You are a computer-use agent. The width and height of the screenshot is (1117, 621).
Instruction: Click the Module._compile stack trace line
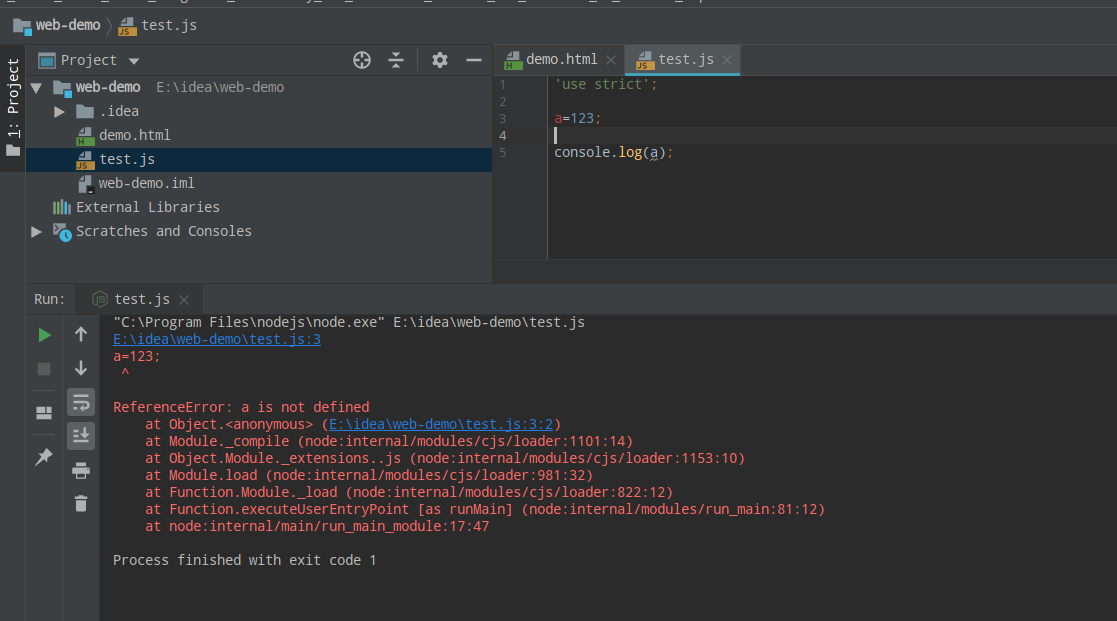click(389, 442)
